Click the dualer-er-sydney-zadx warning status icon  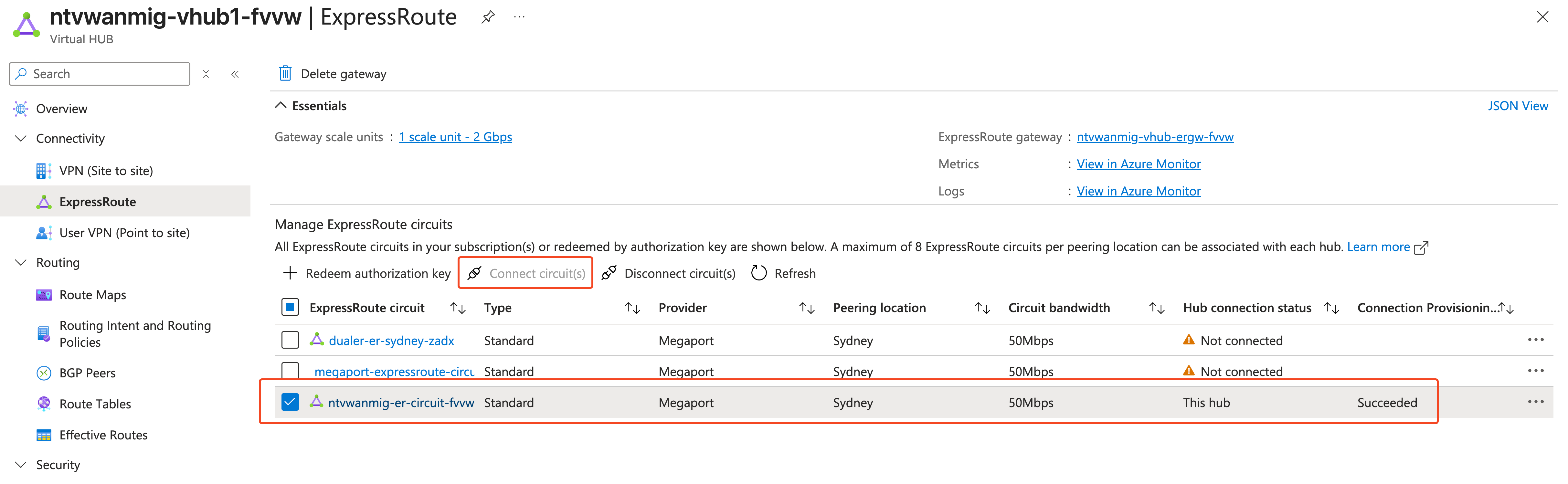point(1189,340)
